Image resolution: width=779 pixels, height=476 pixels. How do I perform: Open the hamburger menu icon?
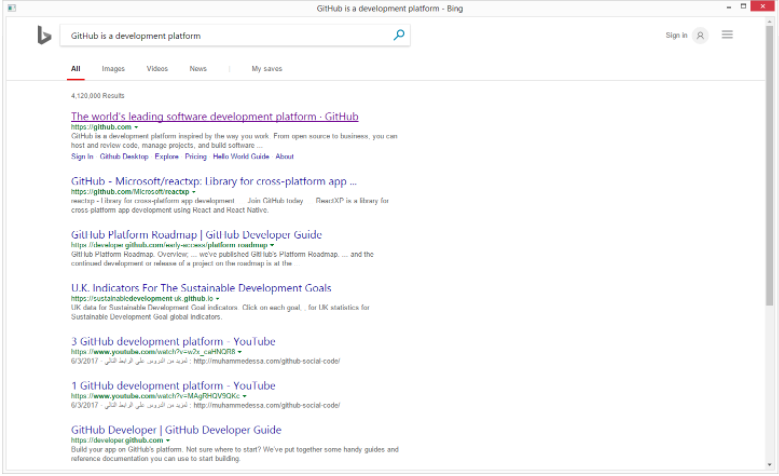pos(727,35)
